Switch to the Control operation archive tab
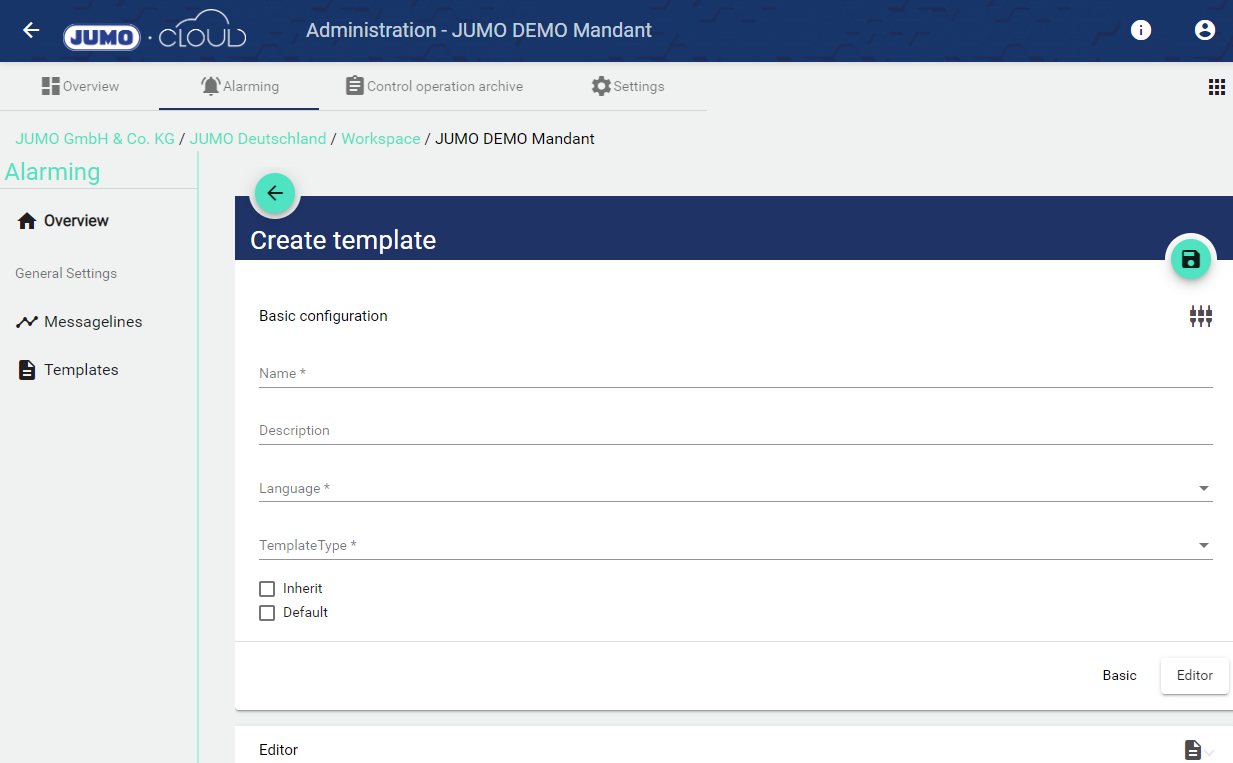The image size is (1233, 763). tap(434, 86)
